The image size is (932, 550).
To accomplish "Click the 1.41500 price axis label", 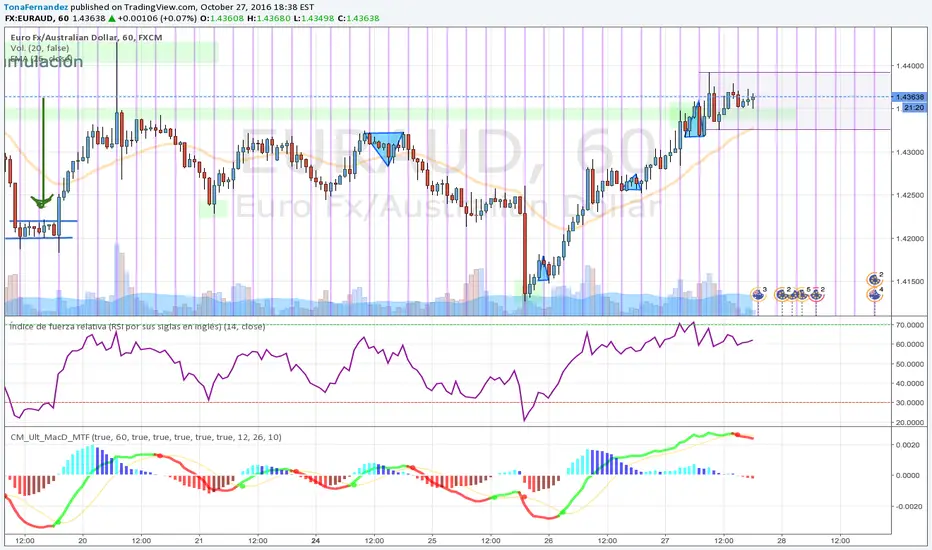I will click(x=909, y=281).
